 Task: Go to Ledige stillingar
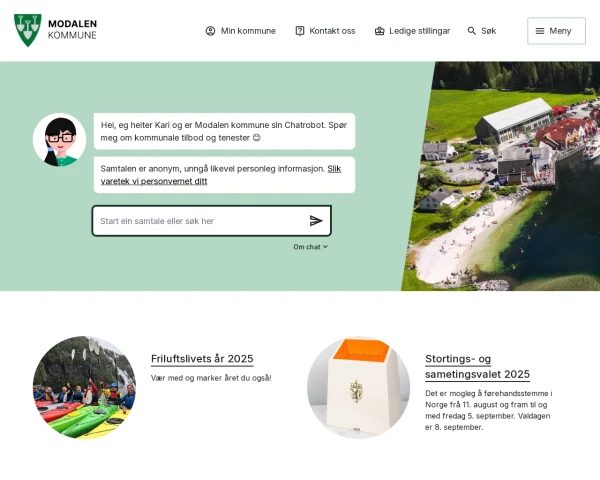412,31
